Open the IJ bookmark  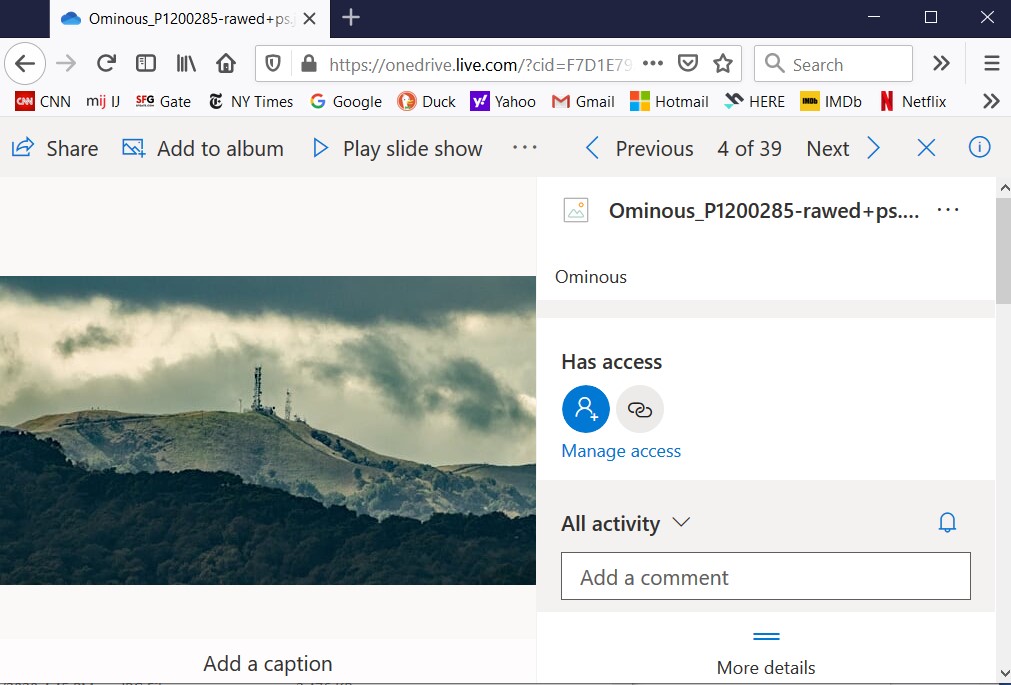(x=103, y=101)
